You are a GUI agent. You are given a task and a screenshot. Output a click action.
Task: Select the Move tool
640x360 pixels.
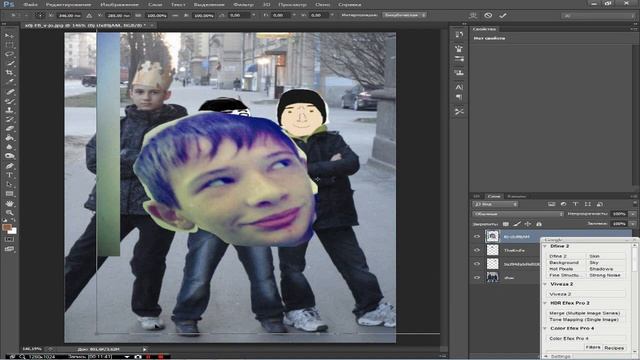(x=9, y=36)
